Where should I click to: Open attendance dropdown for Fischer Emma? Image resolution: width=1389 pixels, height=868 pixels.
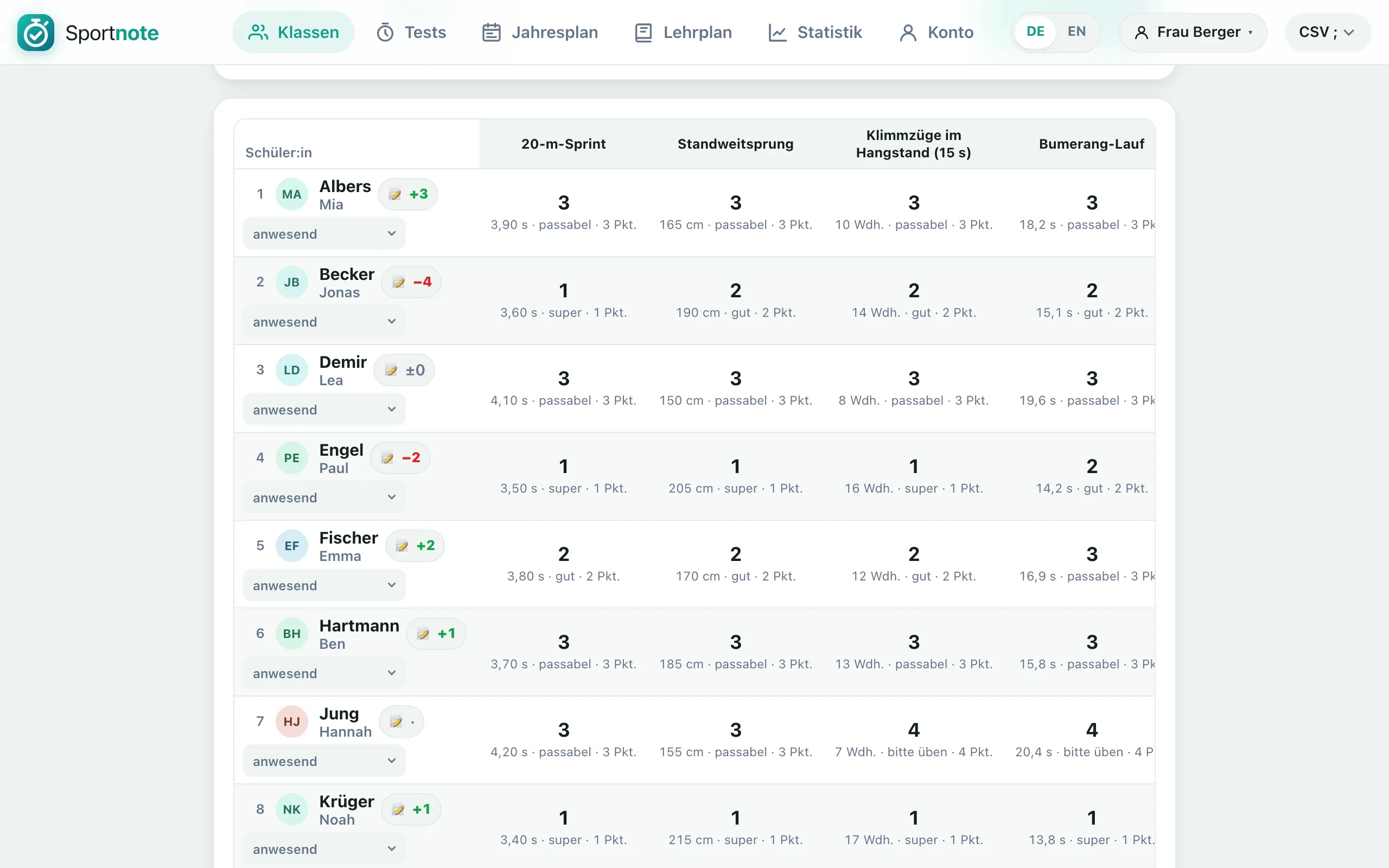(x=324, y=585)
